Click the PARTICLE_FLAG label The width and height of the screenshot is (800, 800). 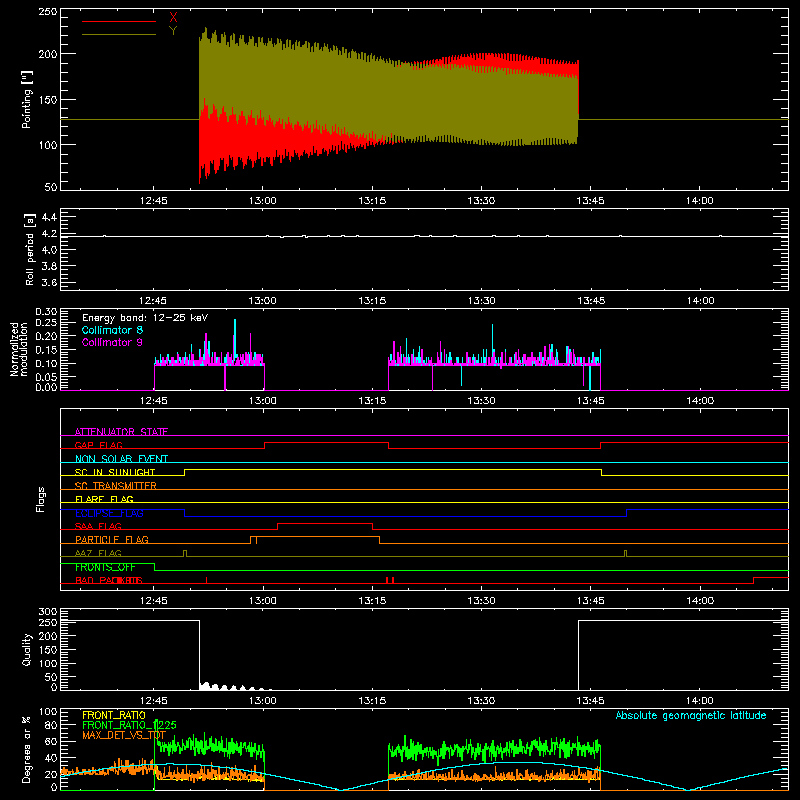(112, 539)
